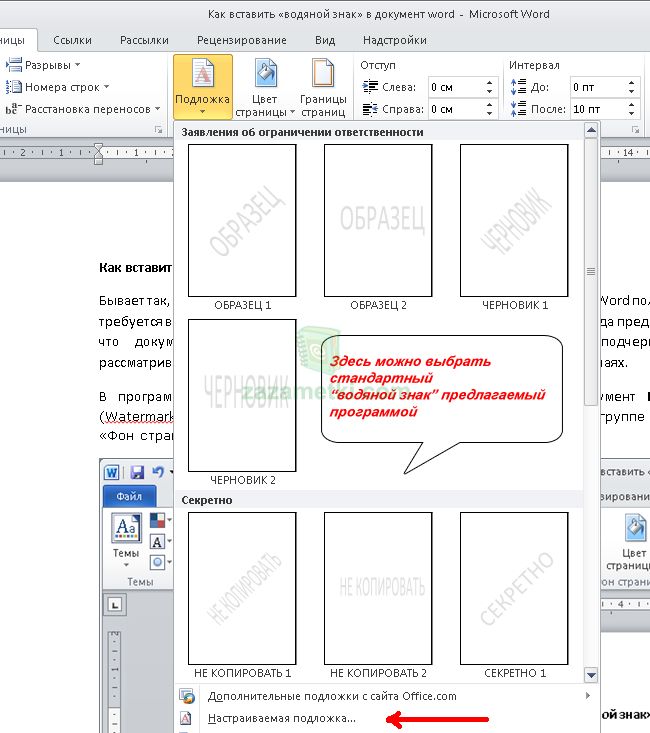650x733 pixels.
Task: Click the Разрывы breaks icon
Action: pyautogui.click(x=14, y=65)
